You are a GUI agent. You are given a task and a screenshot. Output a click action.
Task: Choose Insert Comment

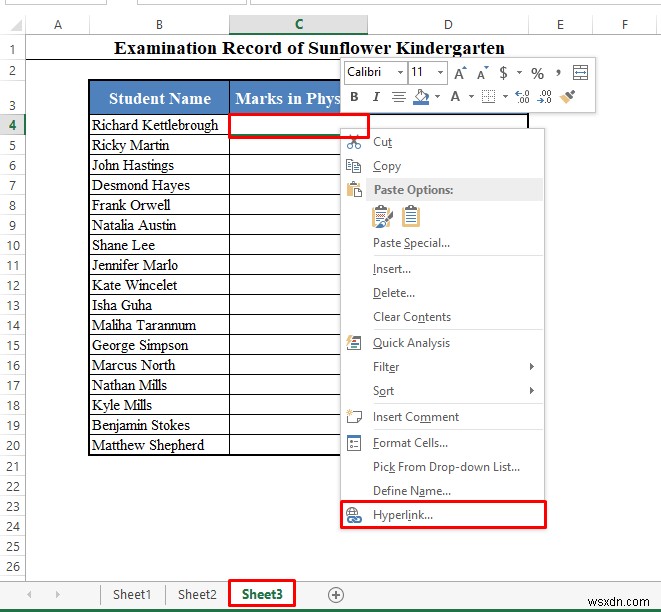(x=443, y=417)
